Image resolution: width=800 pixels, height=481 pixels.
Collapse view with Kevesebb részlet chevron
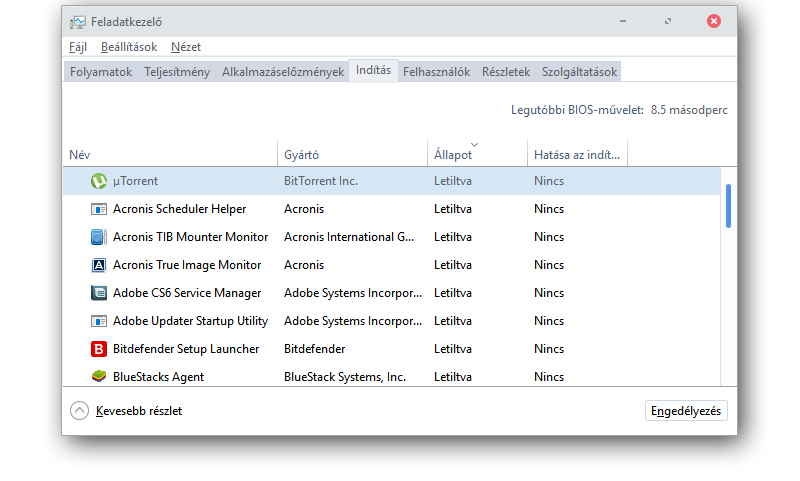79,411
